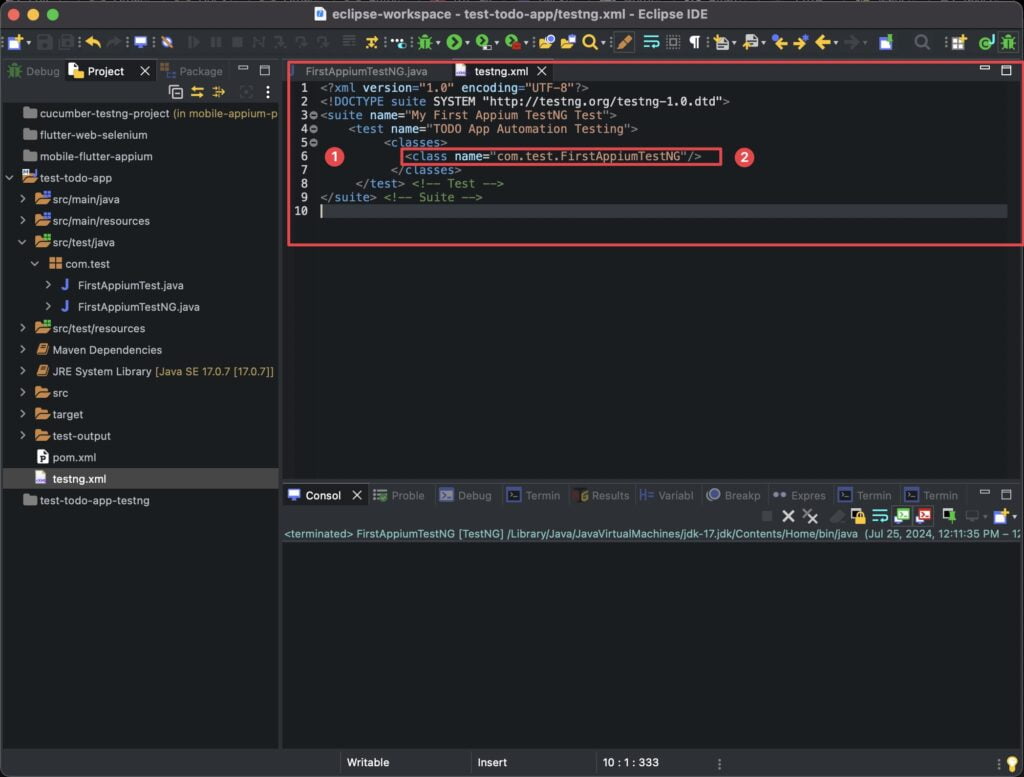The height and width of the screenshot is (777, 1024).
Task: Click the Back navigation yellow arrow
Action: coord(823,42)
